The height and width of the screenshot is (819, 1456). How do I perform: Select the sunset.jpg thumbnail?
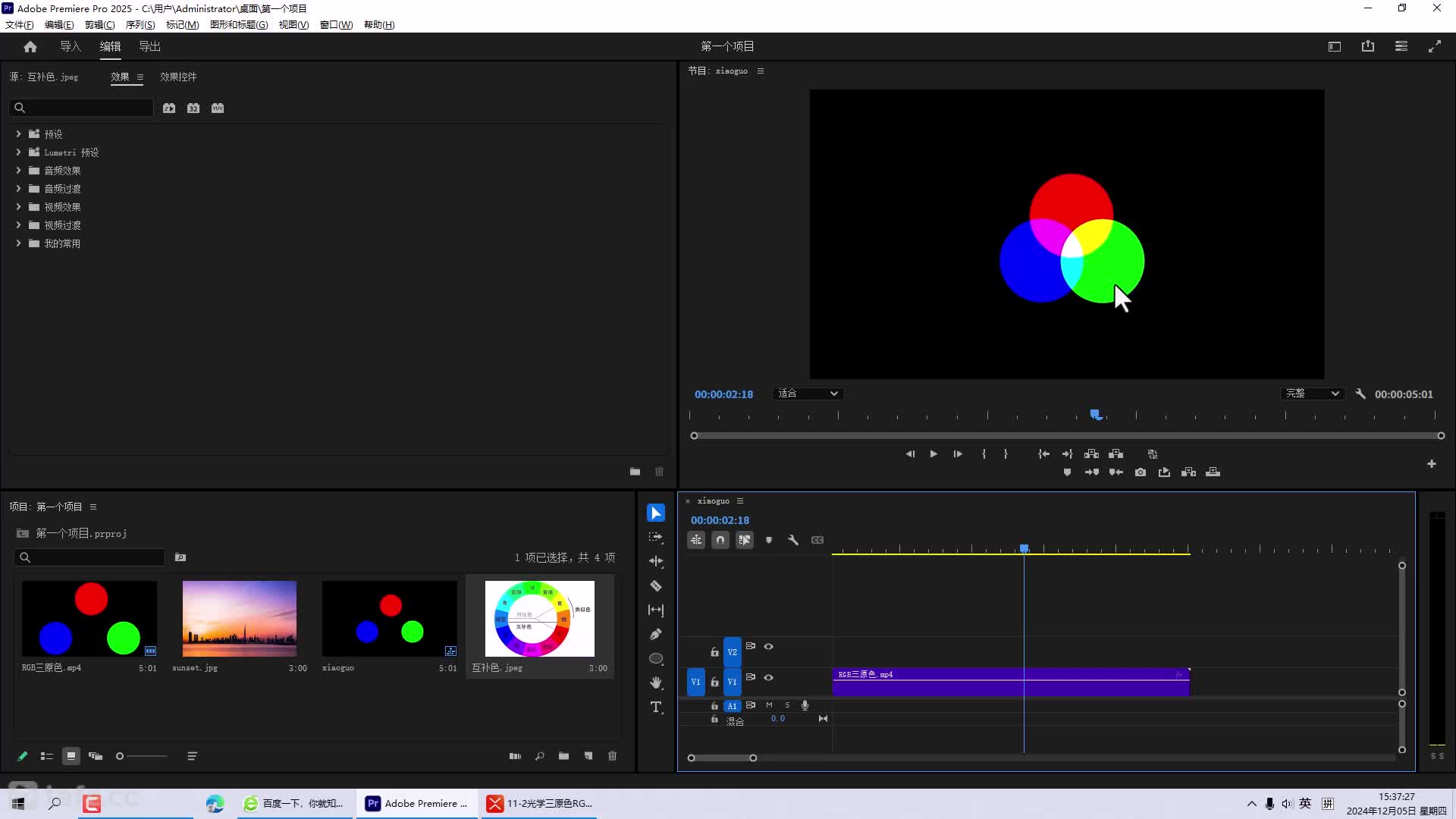240,619
